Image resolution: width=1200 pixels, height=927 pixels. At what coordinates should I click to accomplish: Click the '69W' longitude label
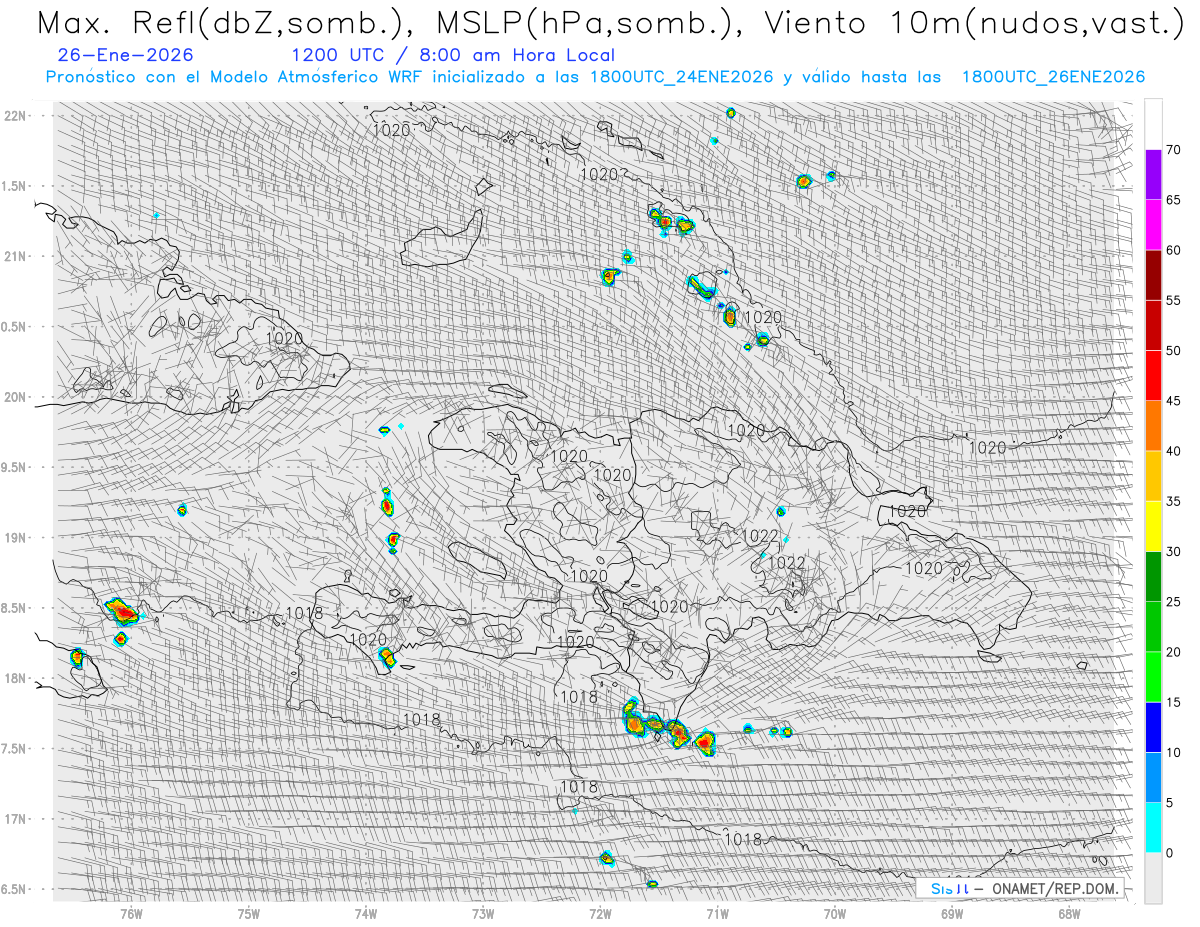[953, 913]
